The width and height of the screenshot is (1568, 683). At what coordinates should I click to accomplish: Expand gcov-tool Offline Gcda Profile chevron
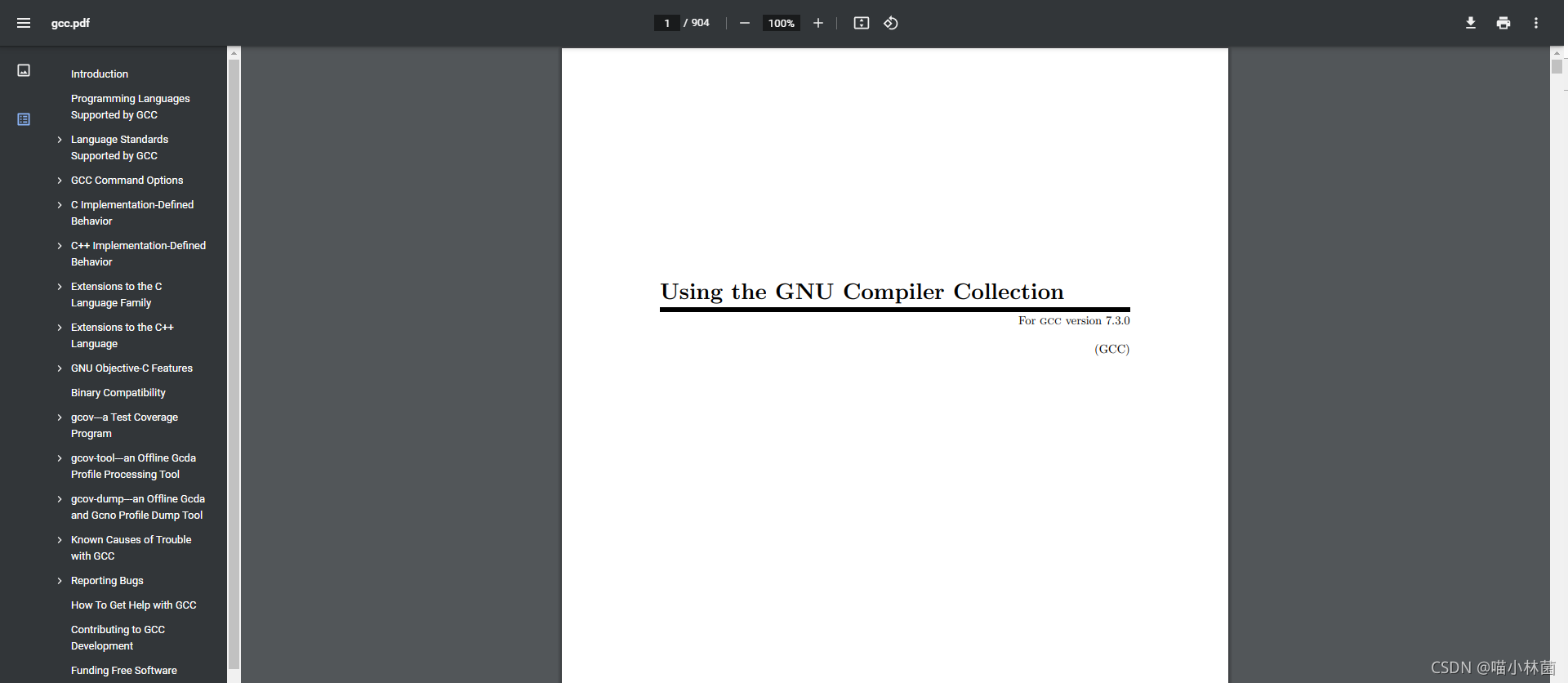click(60, 458)
